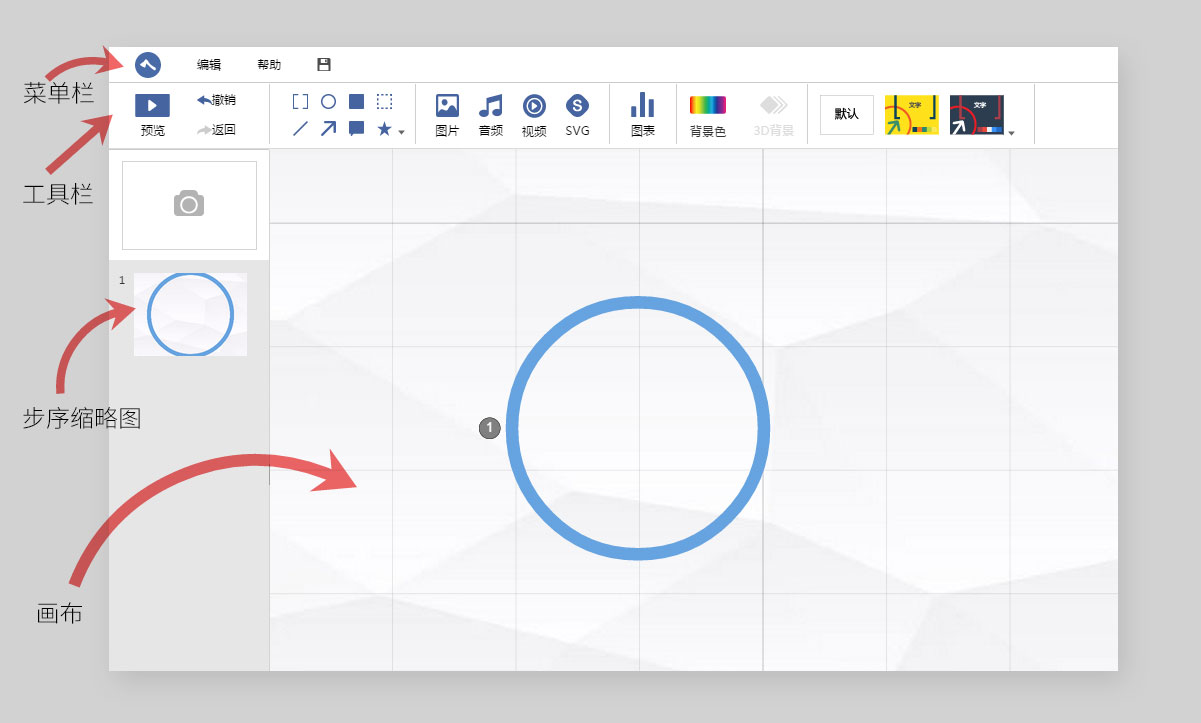This screenshot has width=1201, height=723.
Task: Open the 帮助 menu
Action: (x=269, y=65)
